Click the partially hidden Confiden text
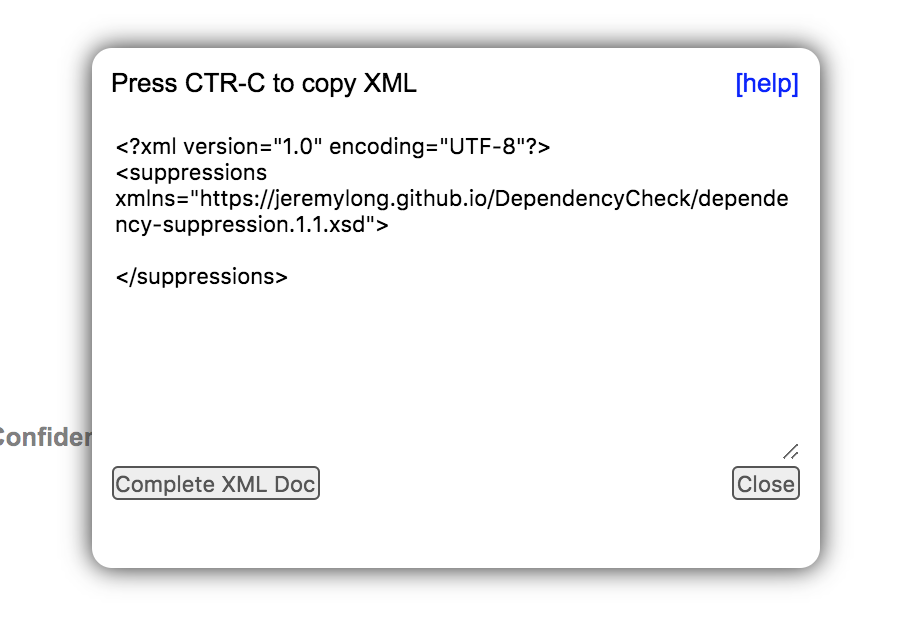Viewport: 908px width, 620px height. point(45,437)
